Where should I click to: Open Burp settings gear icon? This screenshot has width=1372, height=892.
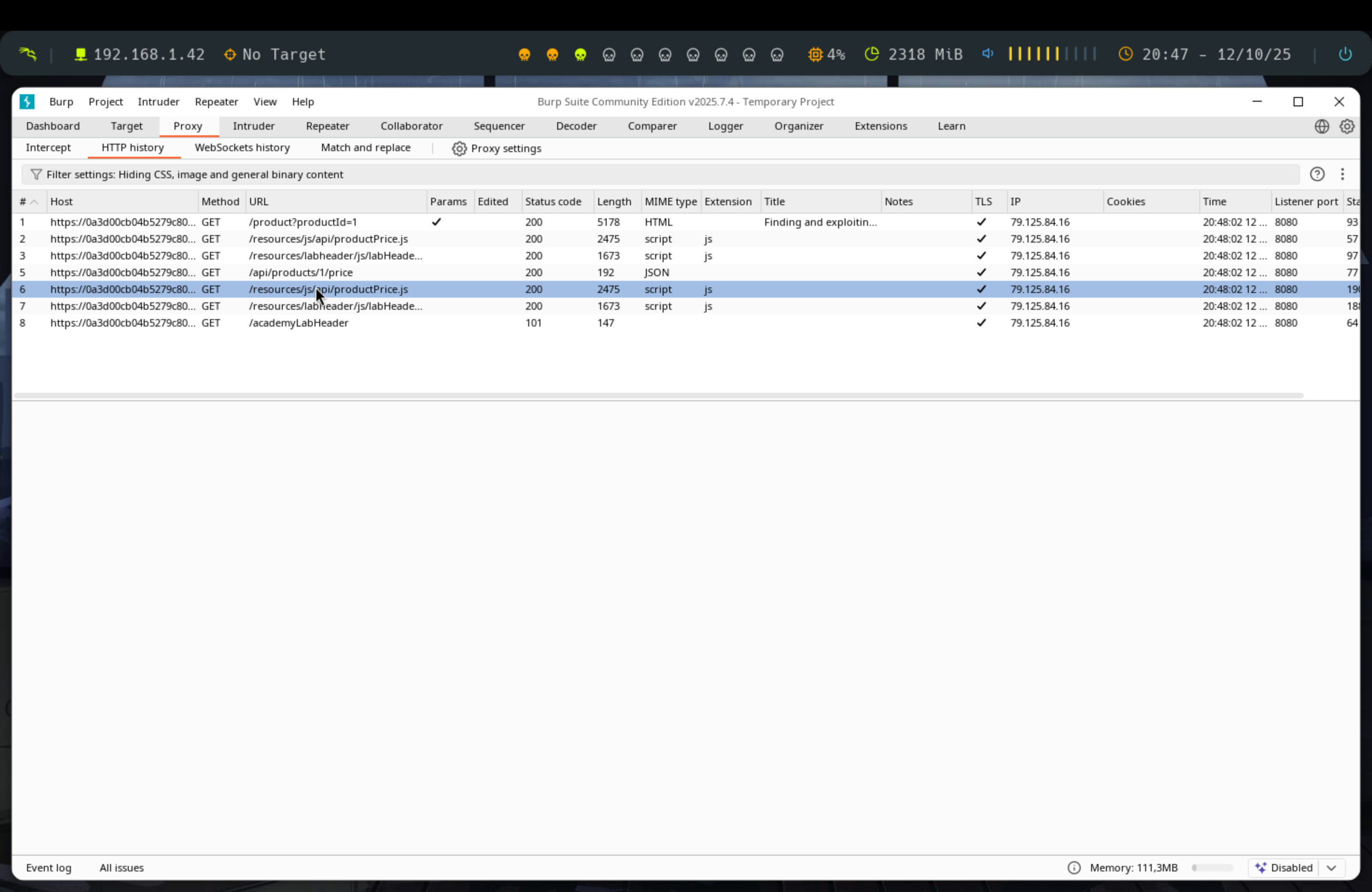pyautogui.click(x=1347, y=126)
